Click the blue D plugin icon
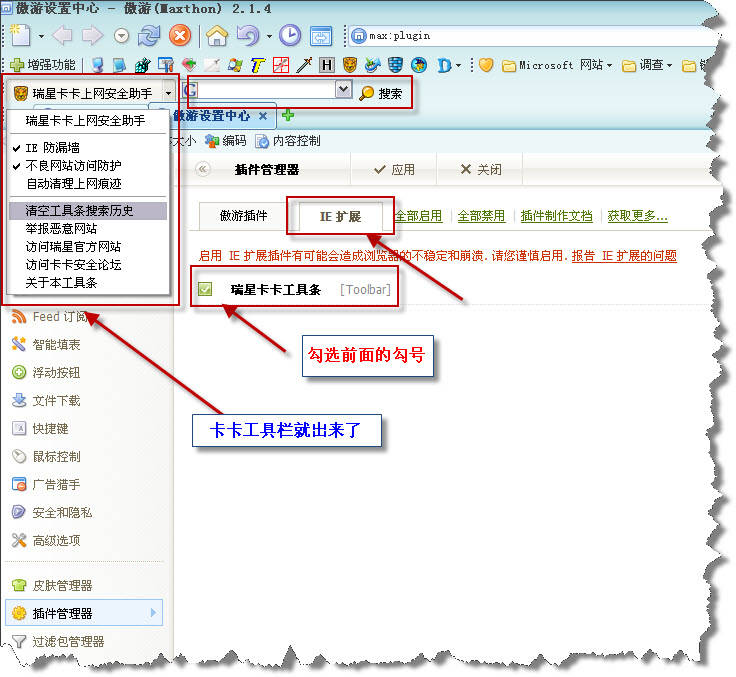This screenshot has height=677, width=736. tap(444, 65)
